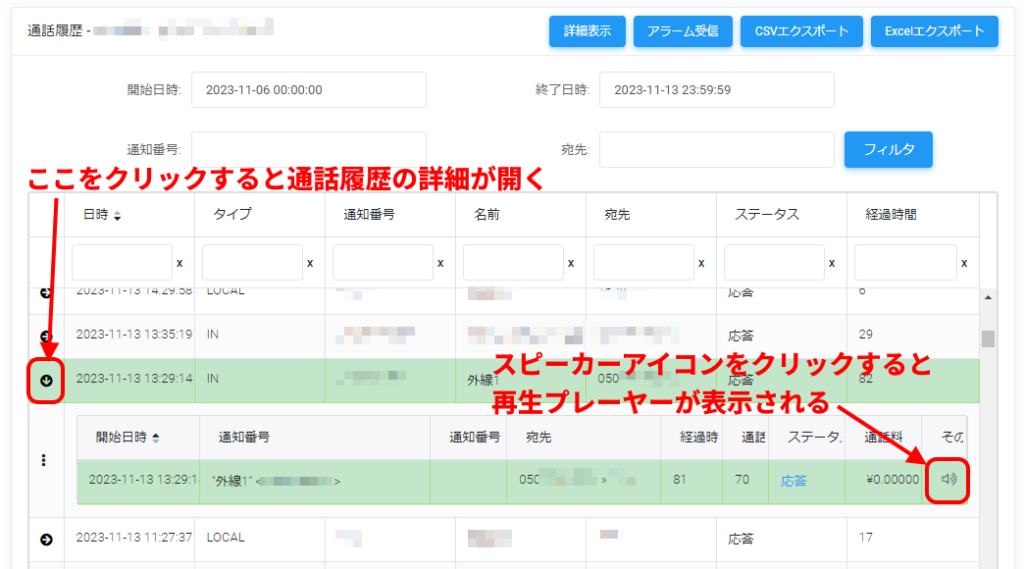Click the speaker icon to play recording
Viewport: 1024px width, 569px height.
pos(949,480)
